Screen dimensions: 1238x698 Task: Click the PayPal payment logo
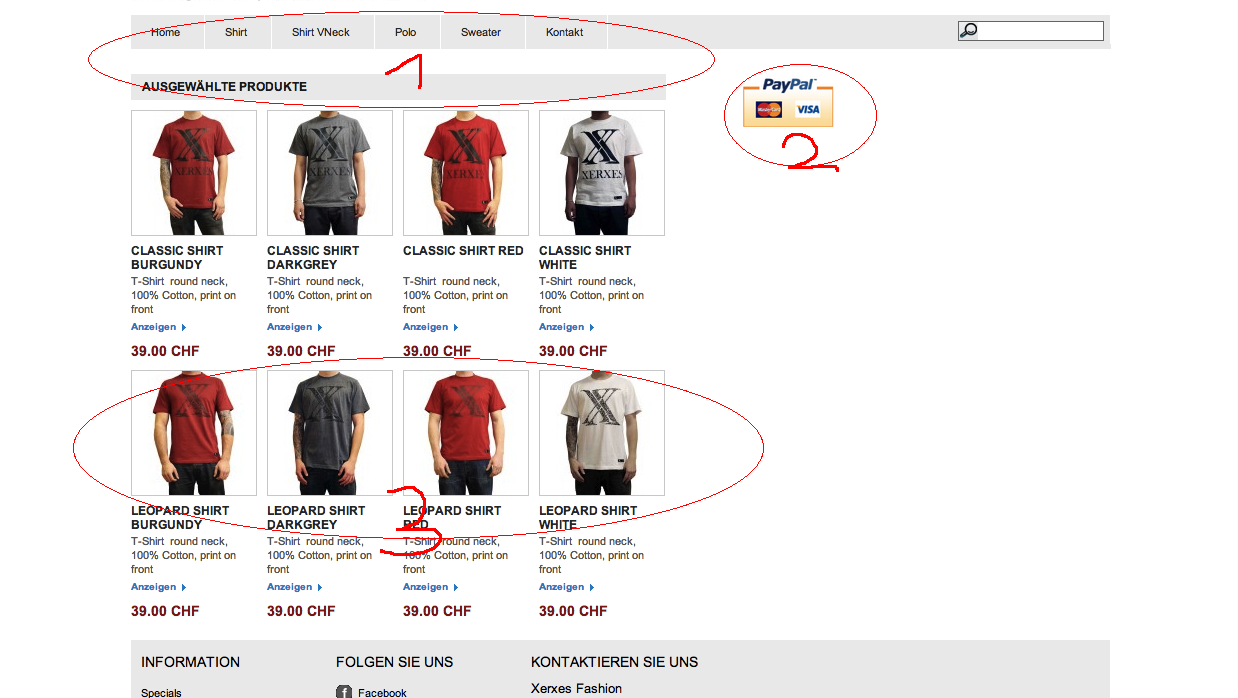click(788, 101)
